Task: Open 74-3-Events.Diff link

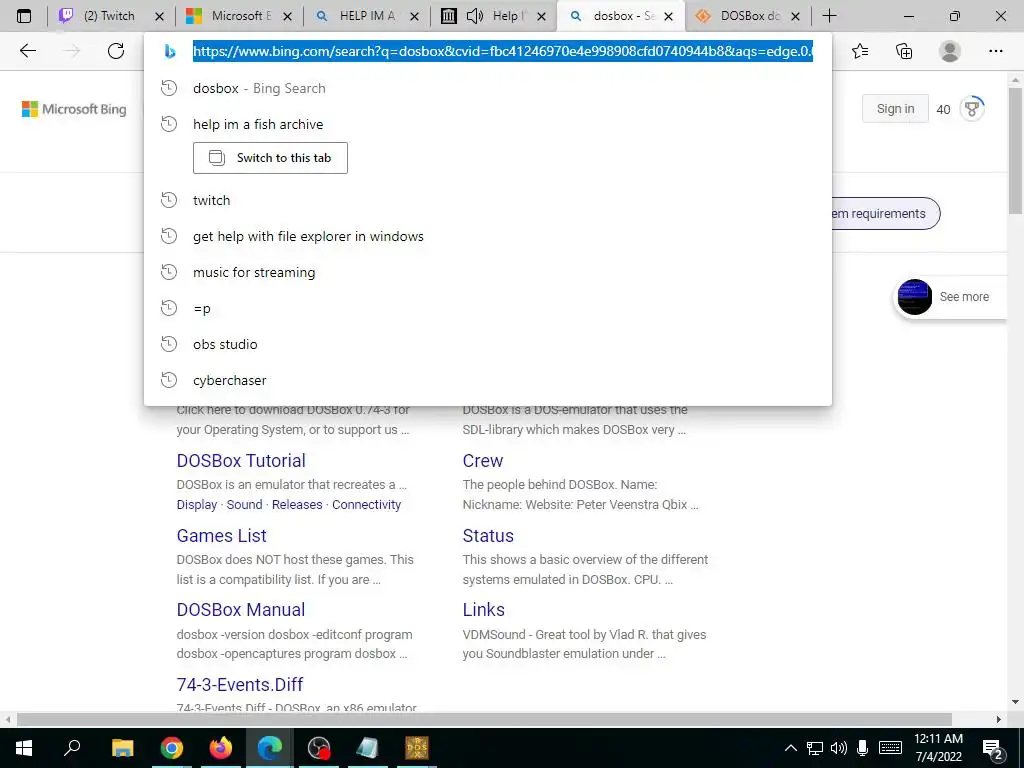Action: pos(240,684)
